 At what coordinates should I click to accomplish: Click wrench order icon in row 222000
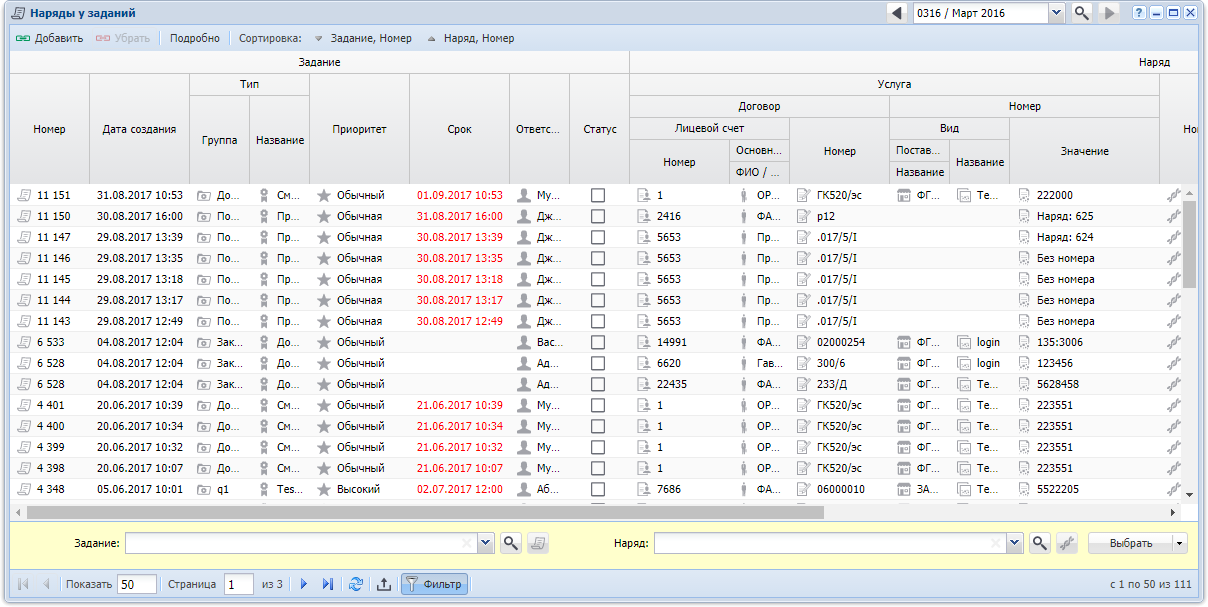[x=1174, y=195]
